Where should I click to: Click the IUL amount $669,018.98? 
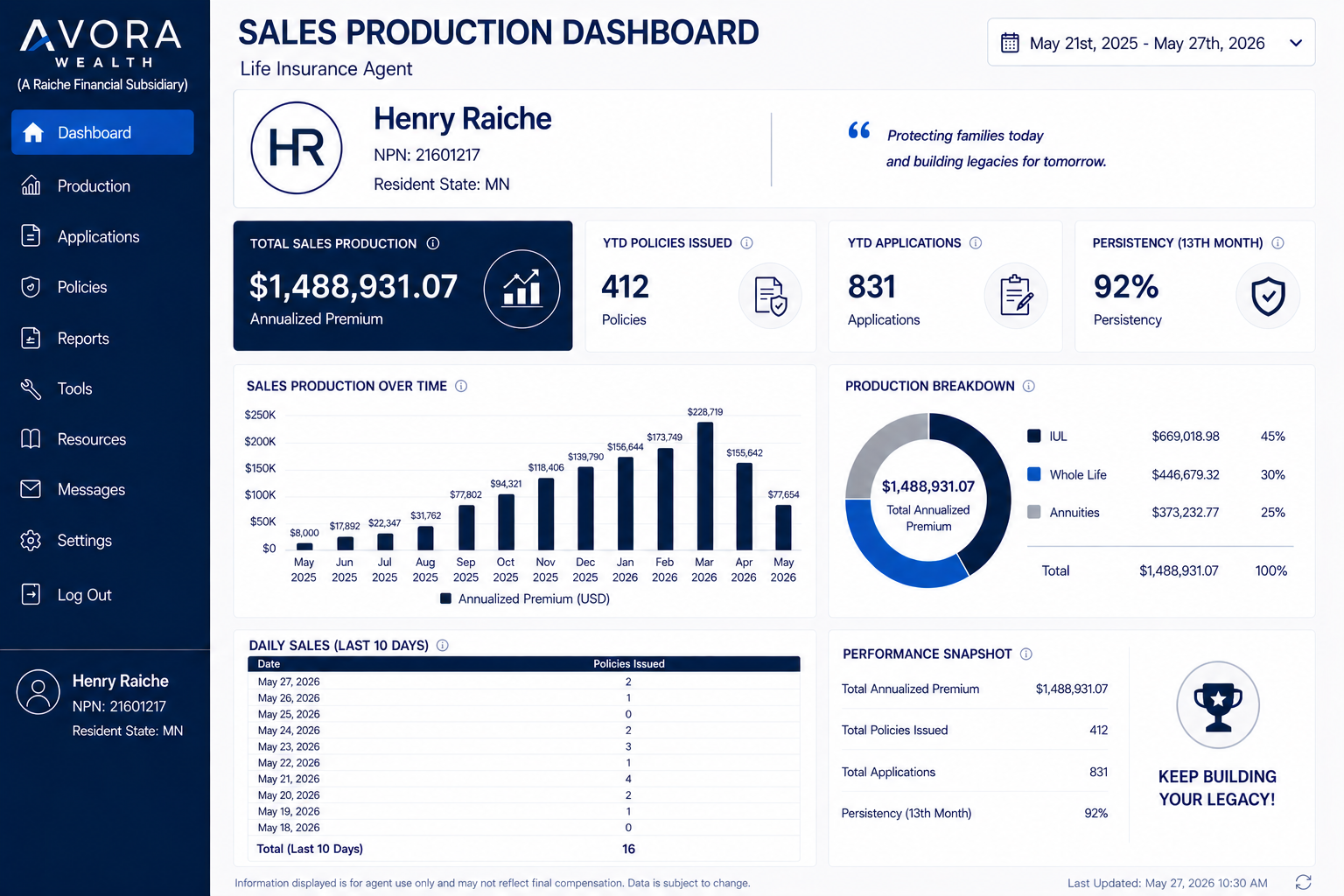coord(1185,436)
